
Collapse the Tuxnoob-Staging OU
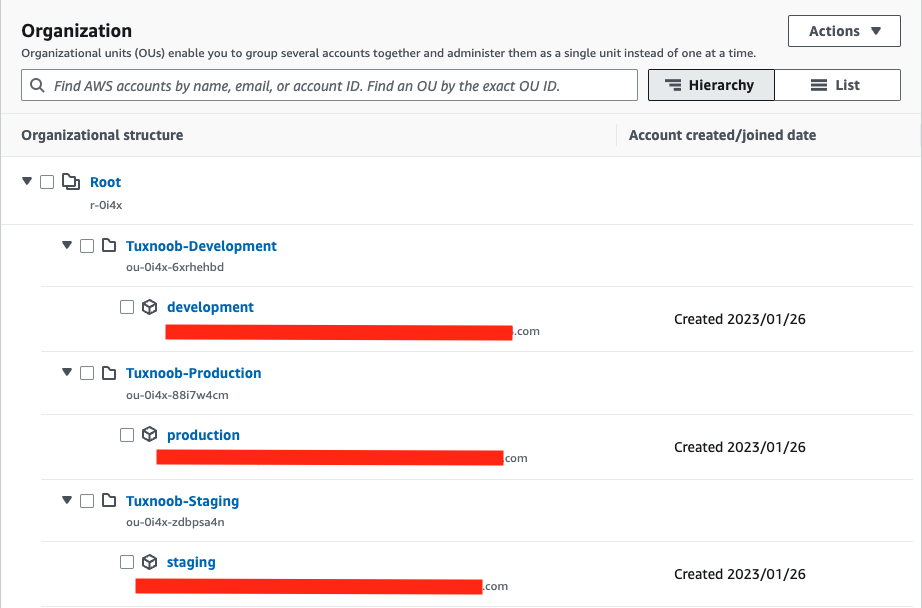tap(67, 501)
